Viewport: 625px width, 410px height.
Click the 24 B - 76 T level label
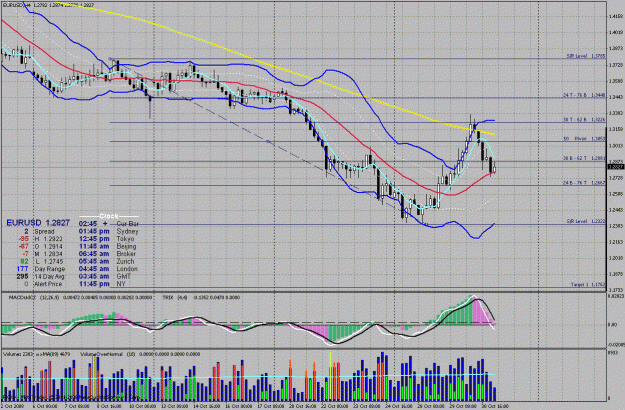(x=584, y=183)
